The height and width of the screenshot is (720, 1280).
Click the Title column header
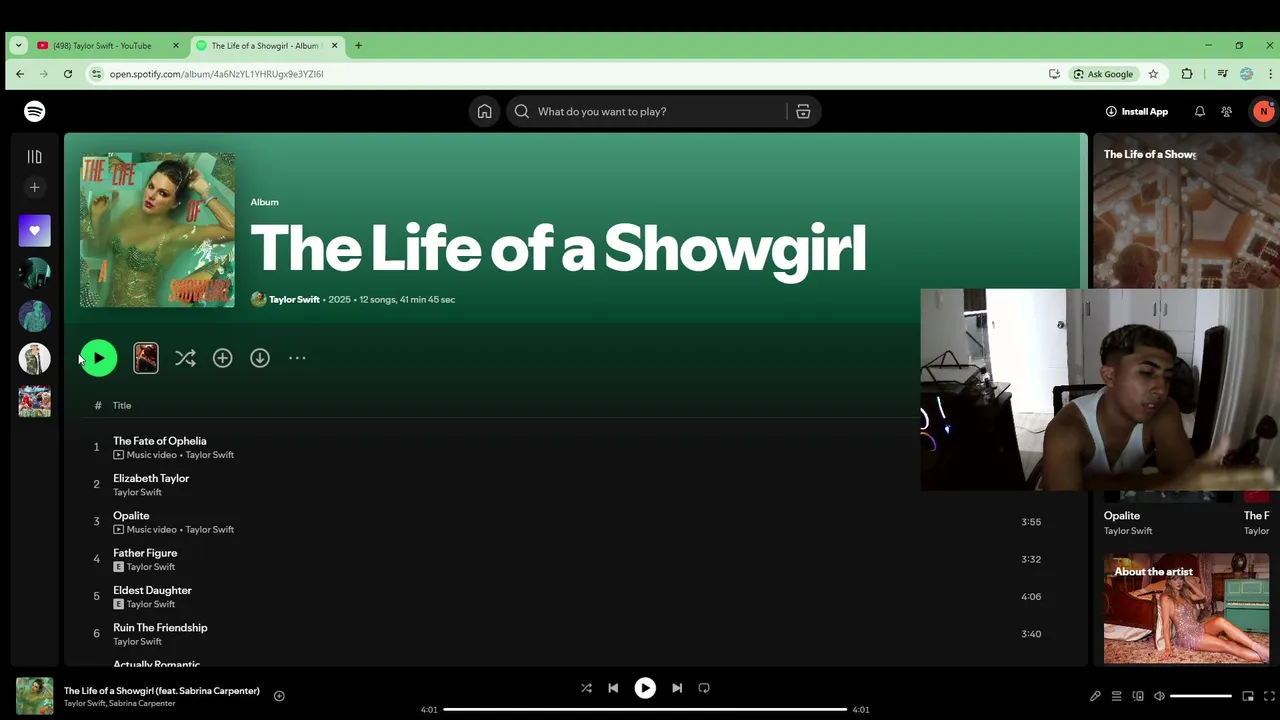click(x=122, y=405)
